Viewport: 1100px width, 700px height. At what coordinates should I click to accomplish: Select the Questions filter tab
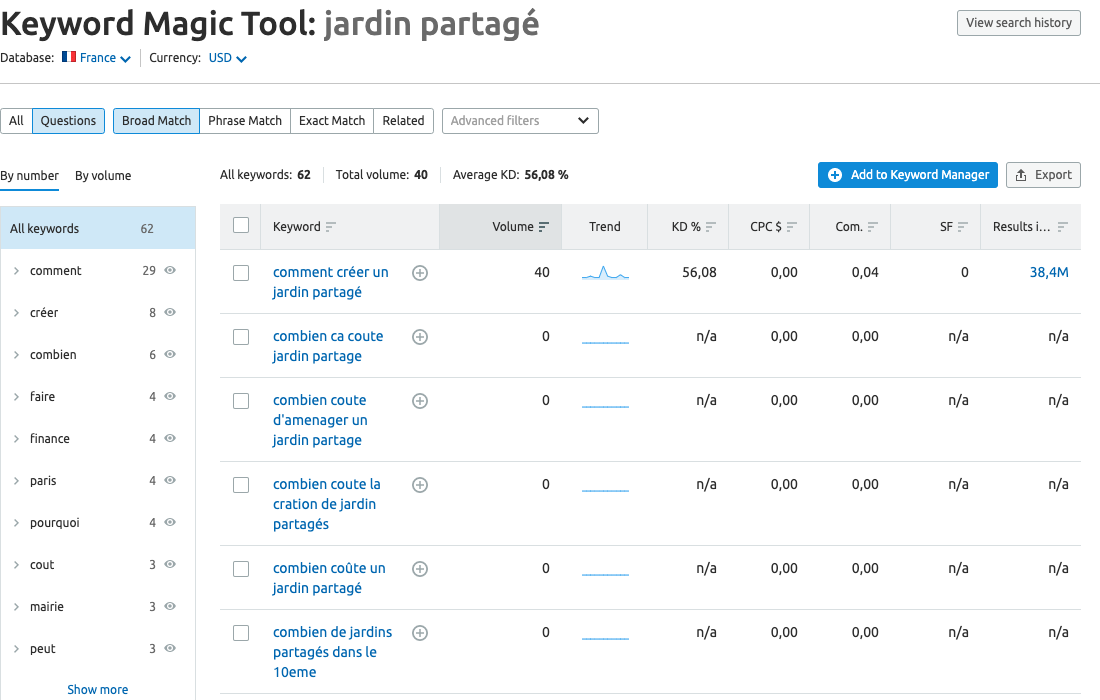click(68, 121)
